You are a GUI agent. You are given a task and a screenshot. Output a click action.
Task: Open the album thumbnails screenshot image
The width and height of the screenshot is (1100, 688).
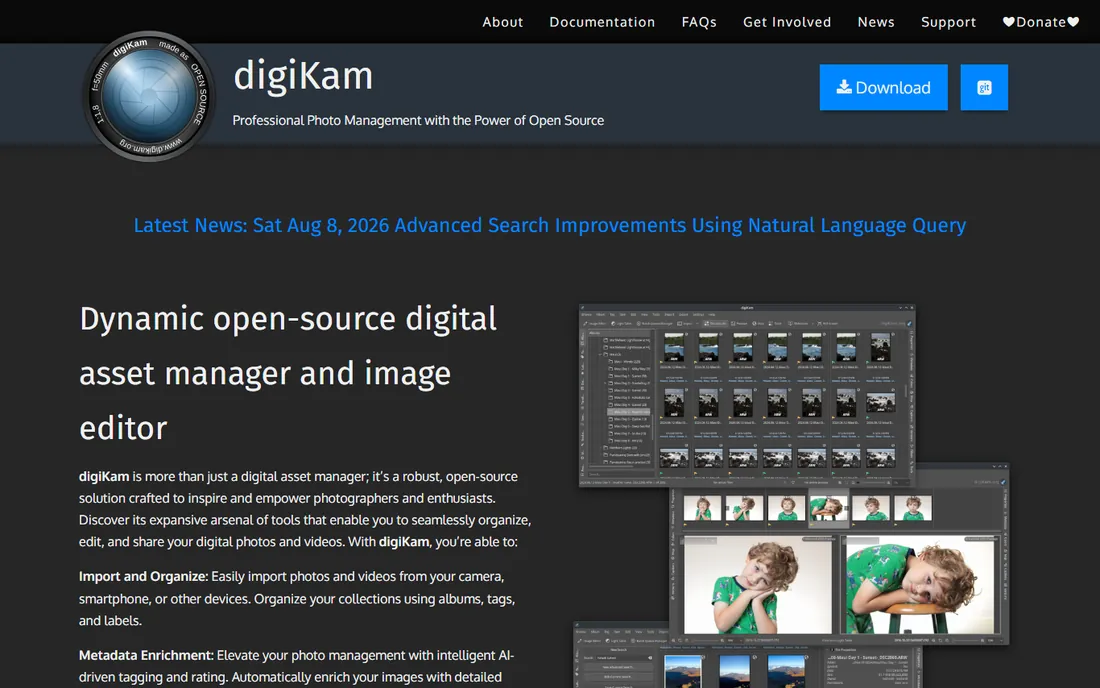click(x=747, y=395)
